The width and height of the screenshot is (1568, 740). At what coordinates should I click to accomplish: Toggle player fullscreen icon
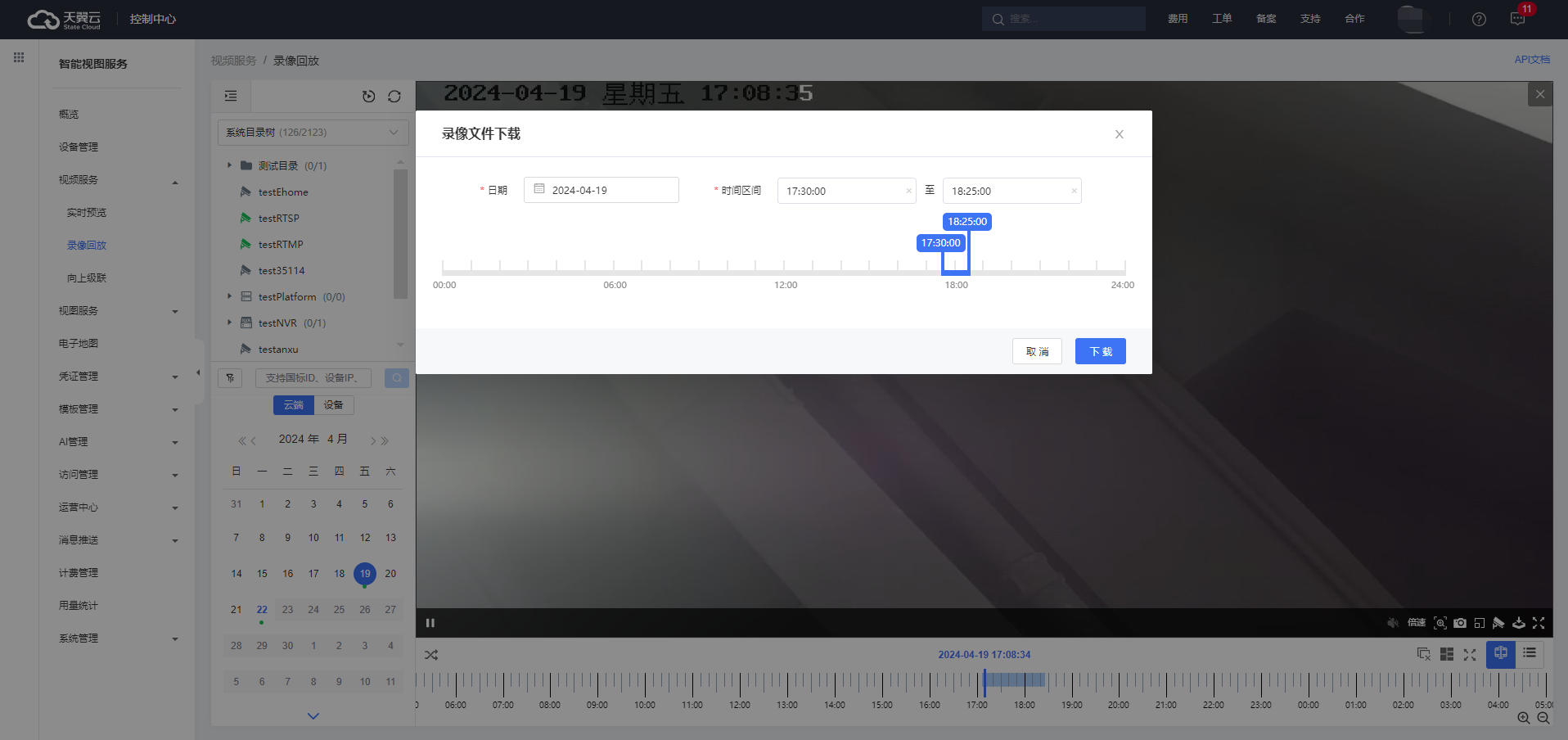click(1539, 623)
